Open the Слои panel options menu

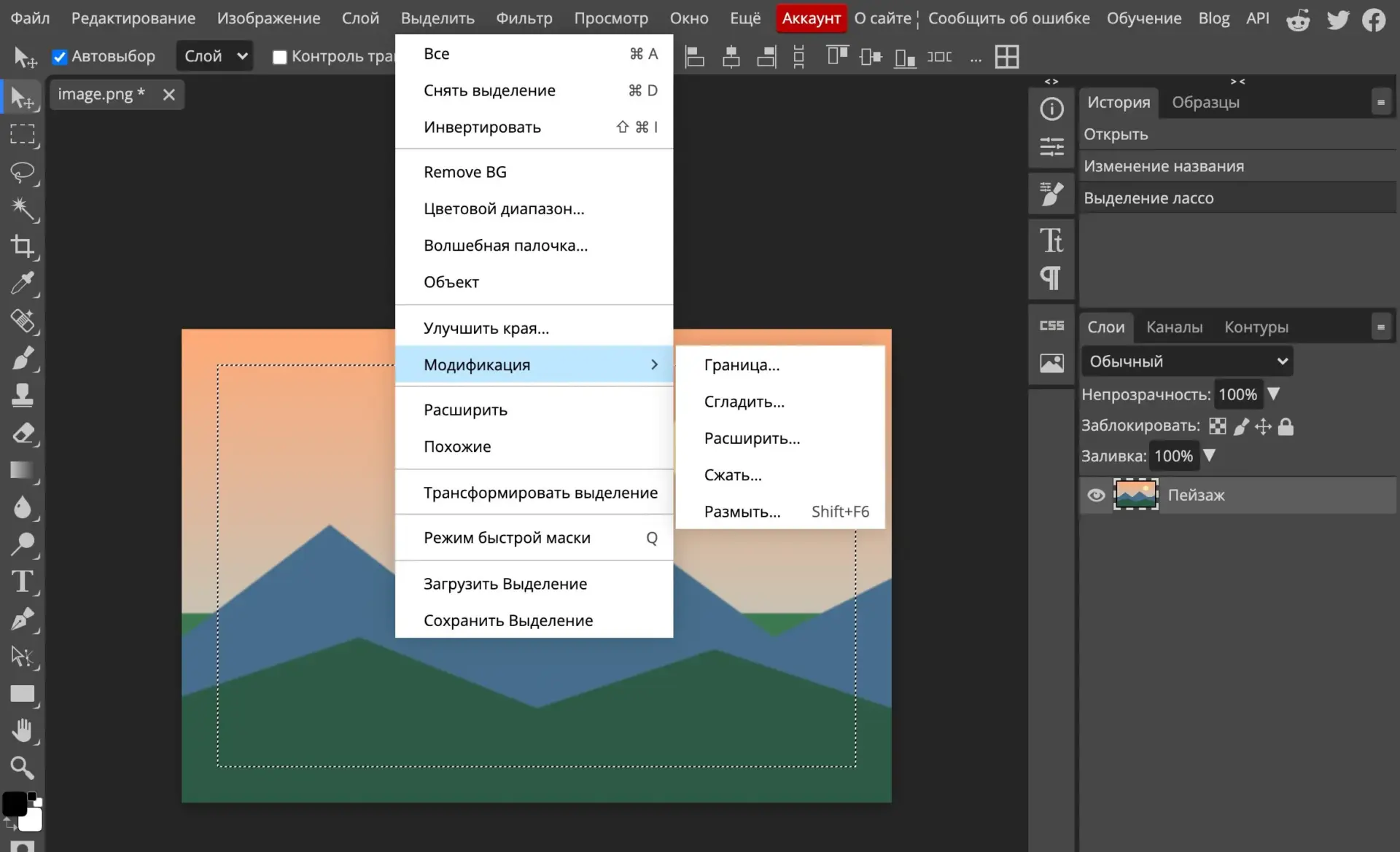pyautogui.click(x=1380, y=327)
